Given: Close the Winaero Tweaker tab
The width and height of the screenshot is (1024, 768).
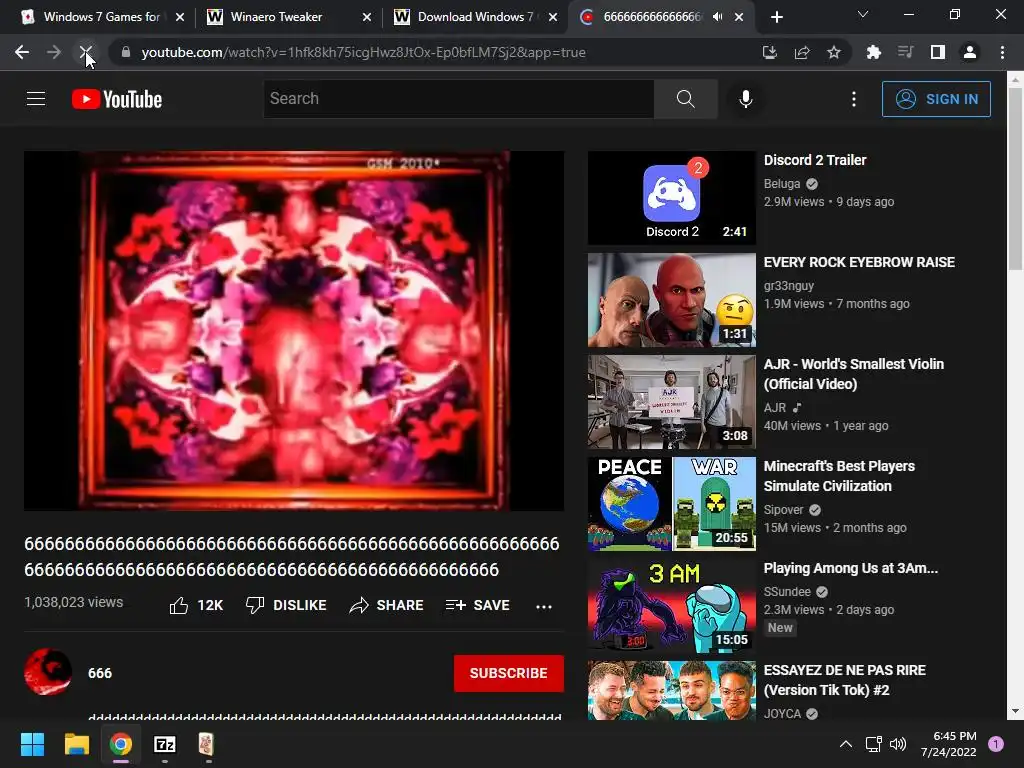Looking at the screenshot, I should (x=367, y=17).
